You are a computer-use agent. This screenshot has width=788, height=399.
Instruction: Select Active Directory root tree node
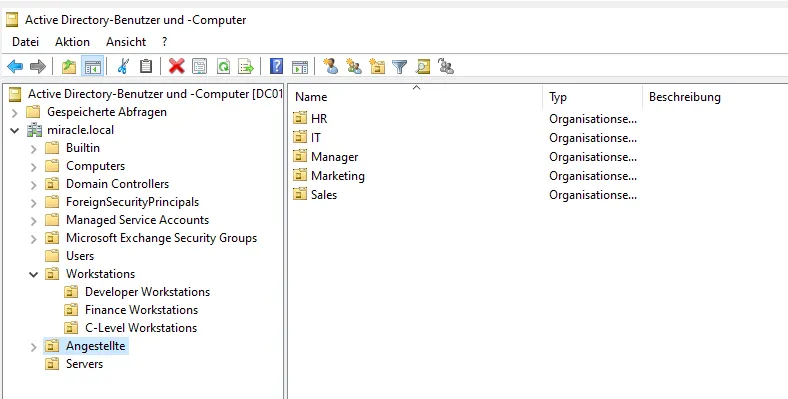(x=156, y=94)
